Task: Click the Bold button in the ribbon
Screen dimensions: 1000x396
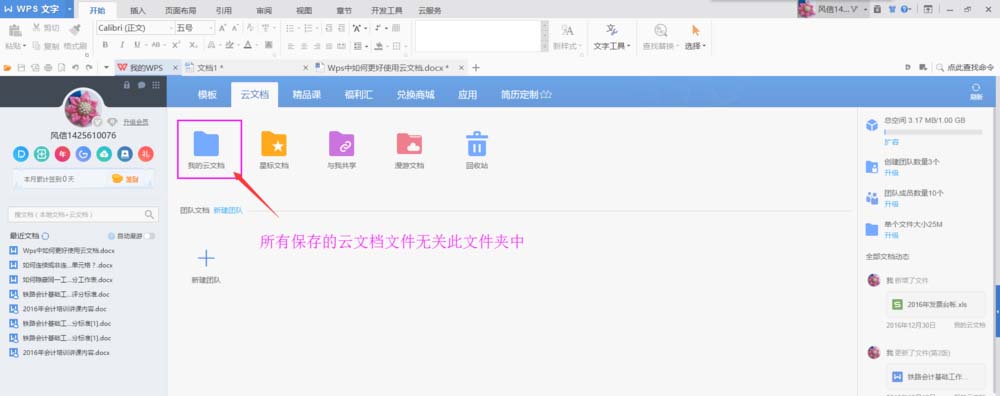Action: click(x=105, y=45)
